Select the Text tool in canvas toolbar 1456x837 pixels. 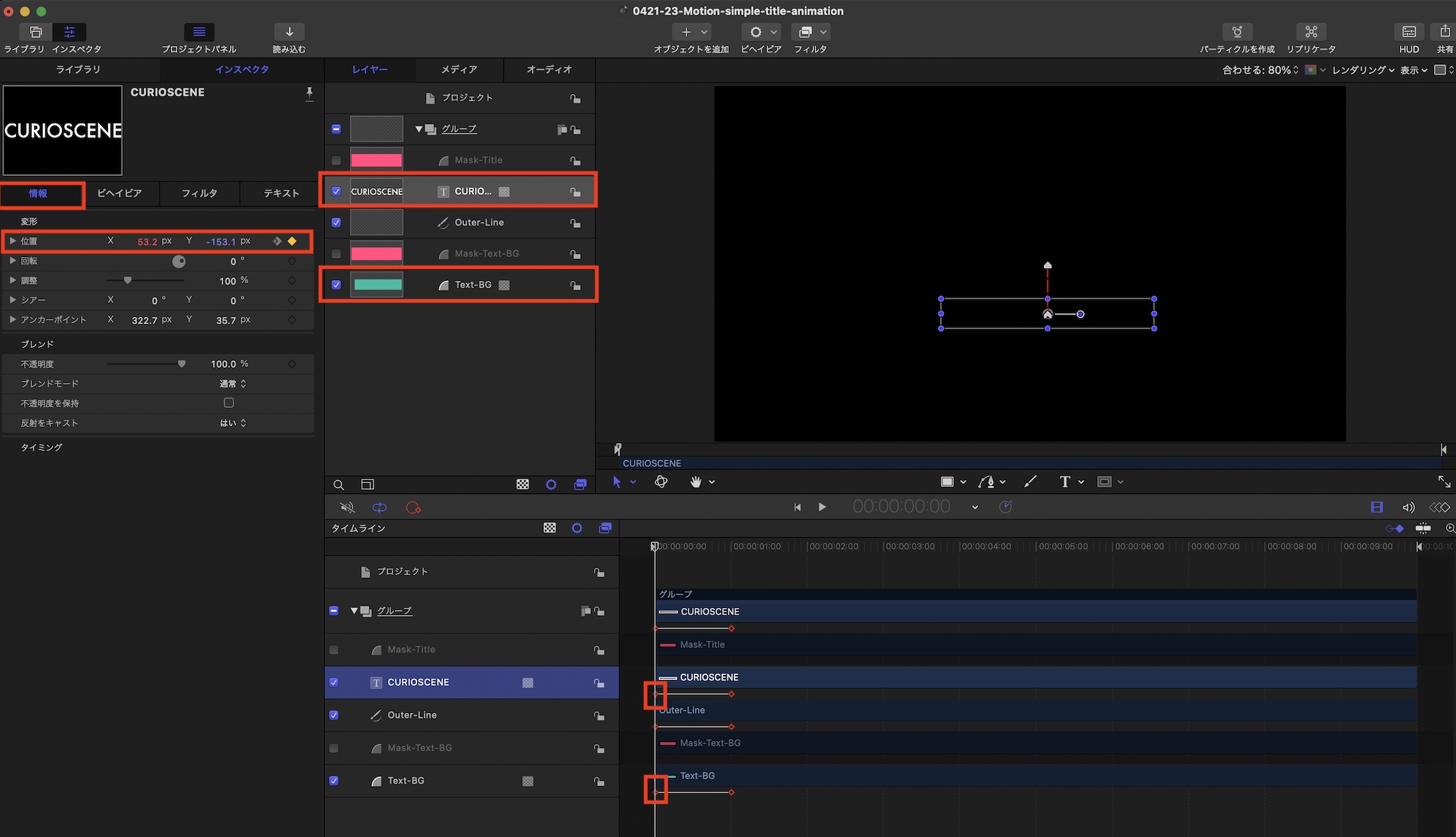click(x=1065, y=482)
